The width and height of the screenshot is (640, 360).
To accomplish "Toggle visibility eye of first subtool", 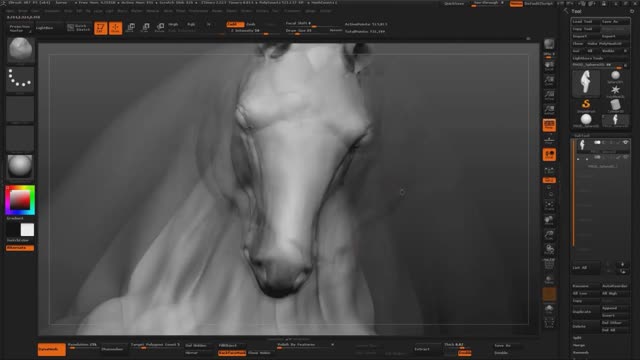I will (625, 142).
